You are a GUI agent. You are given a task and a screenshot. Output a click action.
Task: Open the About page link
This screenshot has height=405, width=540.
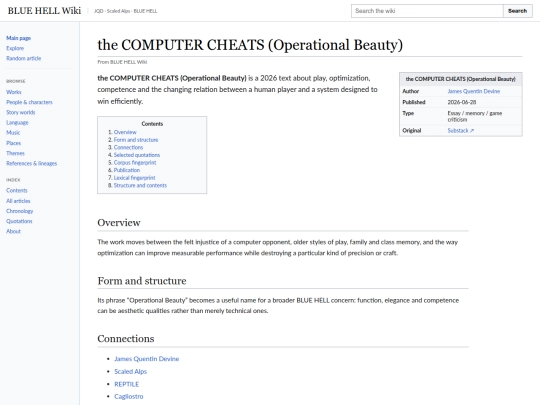coord(13,231)
